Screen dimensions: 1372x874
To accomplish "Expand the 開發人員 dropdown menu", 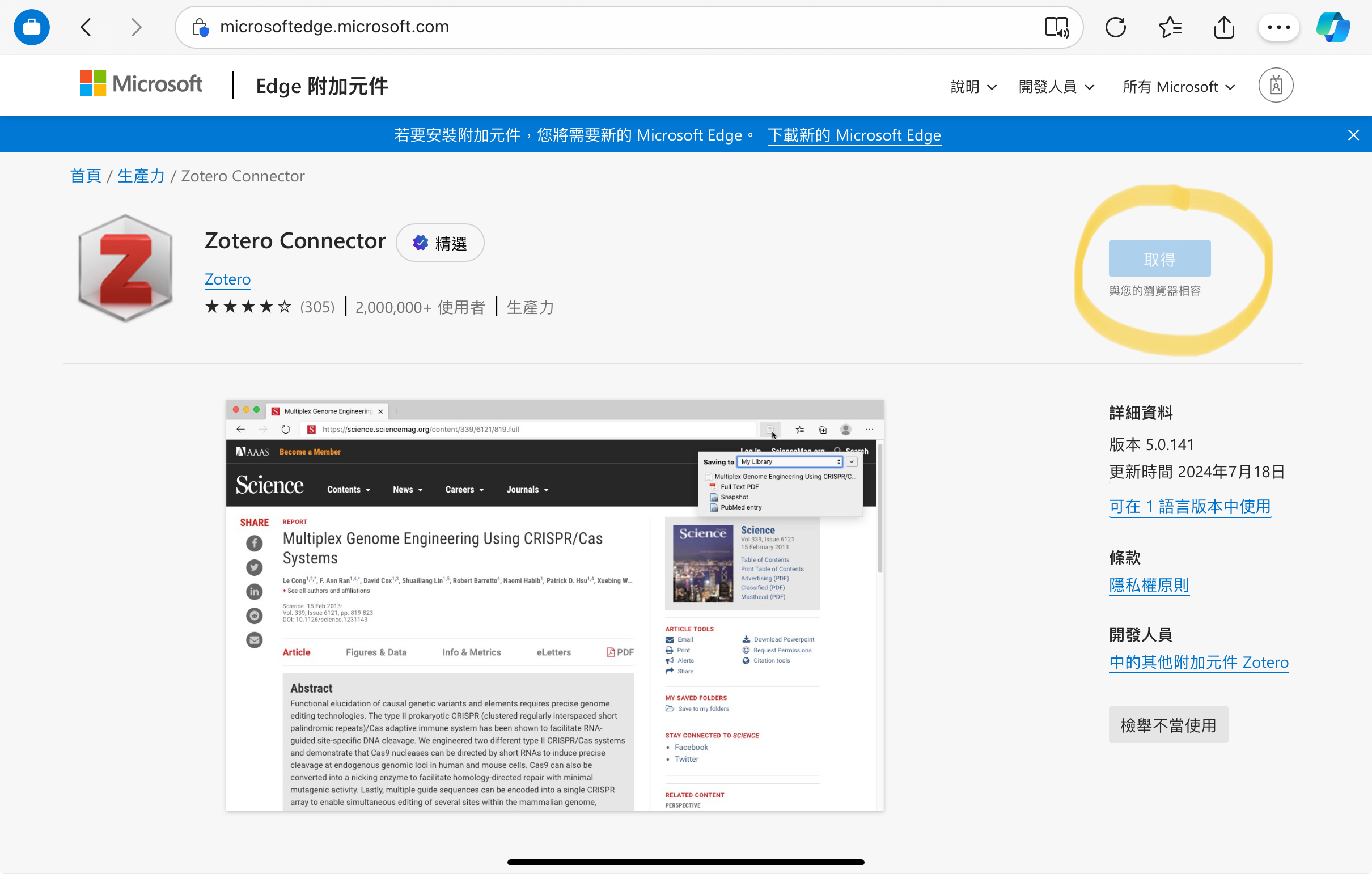I will [x=1056, y=87].
